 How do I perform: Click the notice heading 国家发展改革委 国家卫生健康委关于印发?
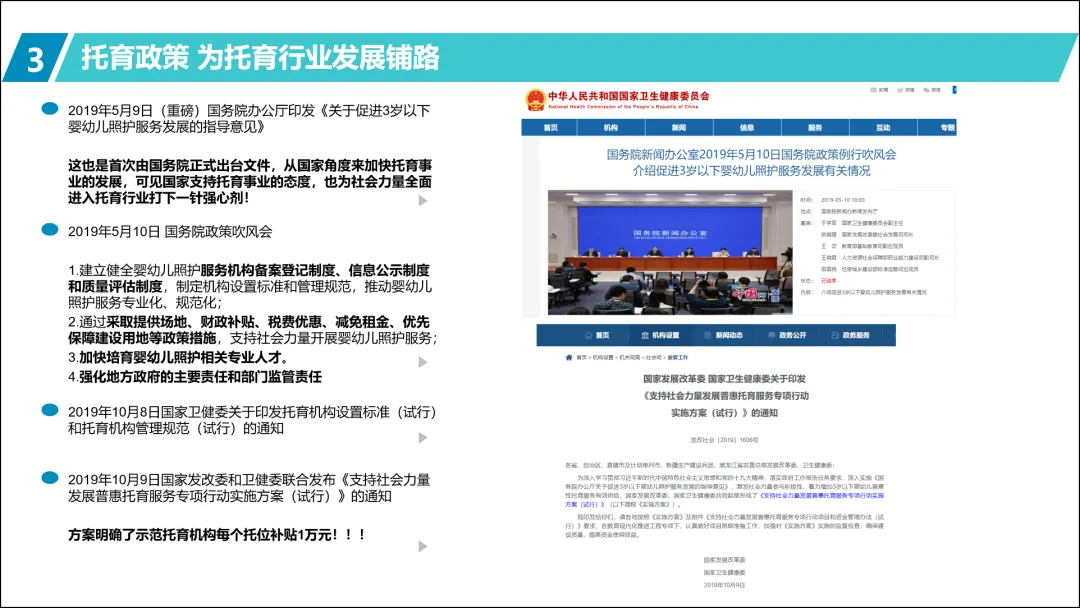pos(725,379)
